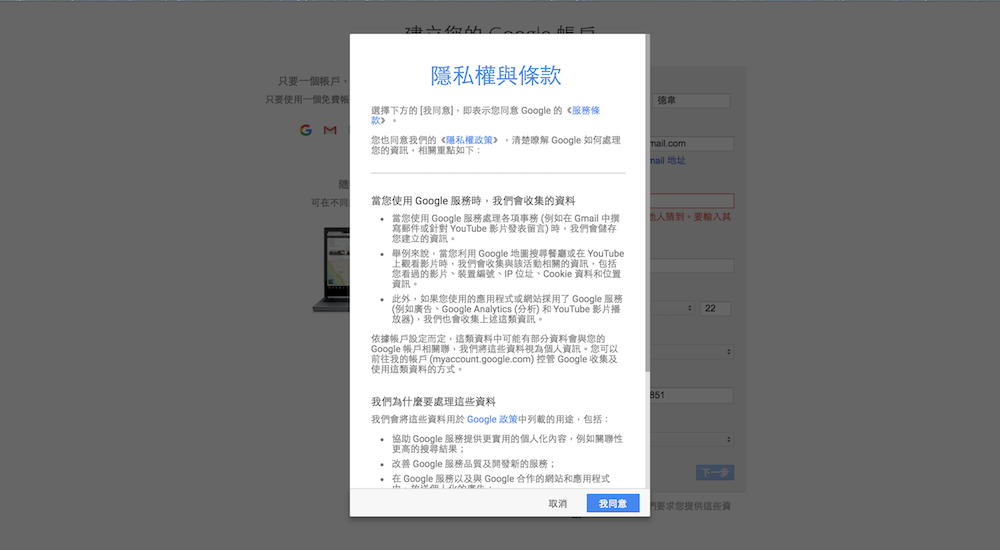1000x550 pixels.
Task: Click heading 我們為什麼要處理這些資料
Action: click(433, 401)
